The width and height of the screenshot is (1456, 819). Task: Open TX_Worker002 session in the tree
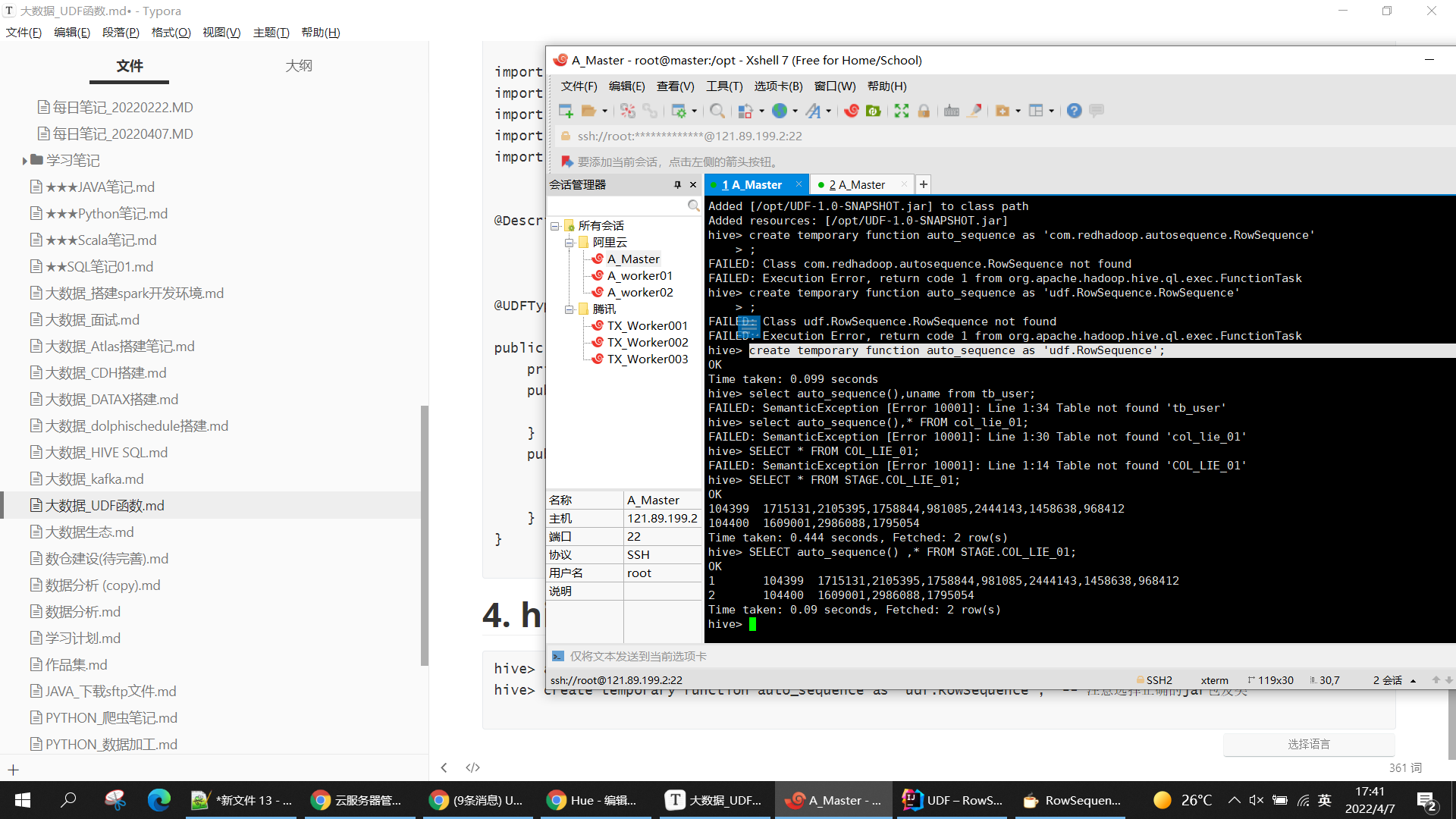[x=647, y=343]
